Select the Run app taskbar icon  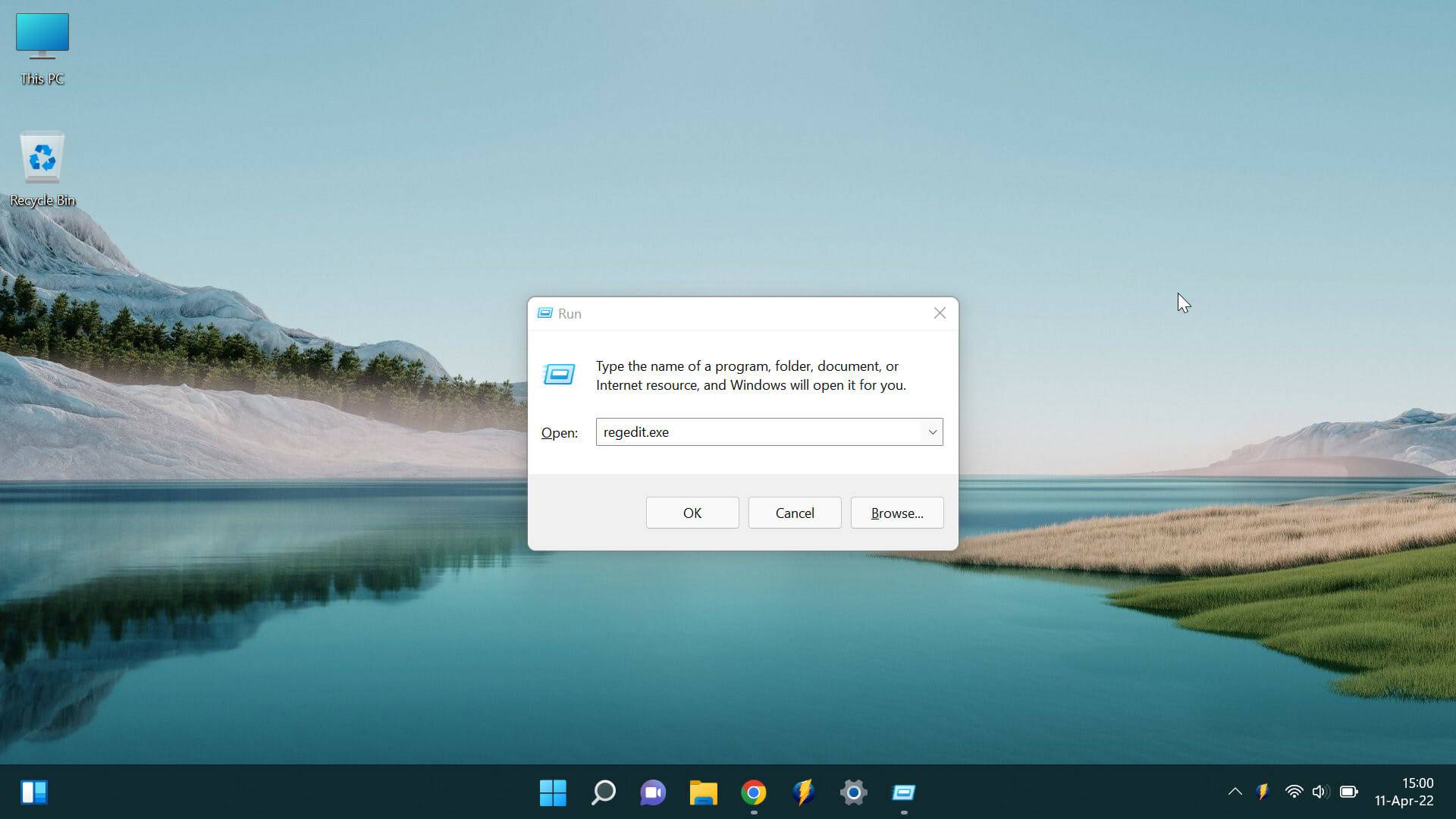[x=903, y=792]
